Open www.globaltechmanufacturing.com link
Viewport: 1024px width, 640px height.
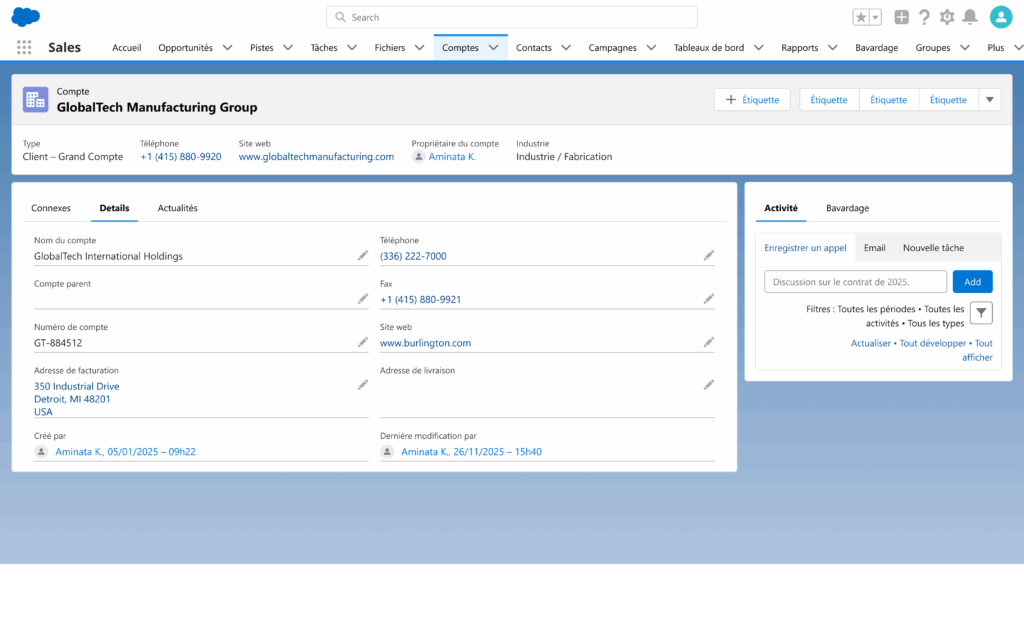[316, 157]
